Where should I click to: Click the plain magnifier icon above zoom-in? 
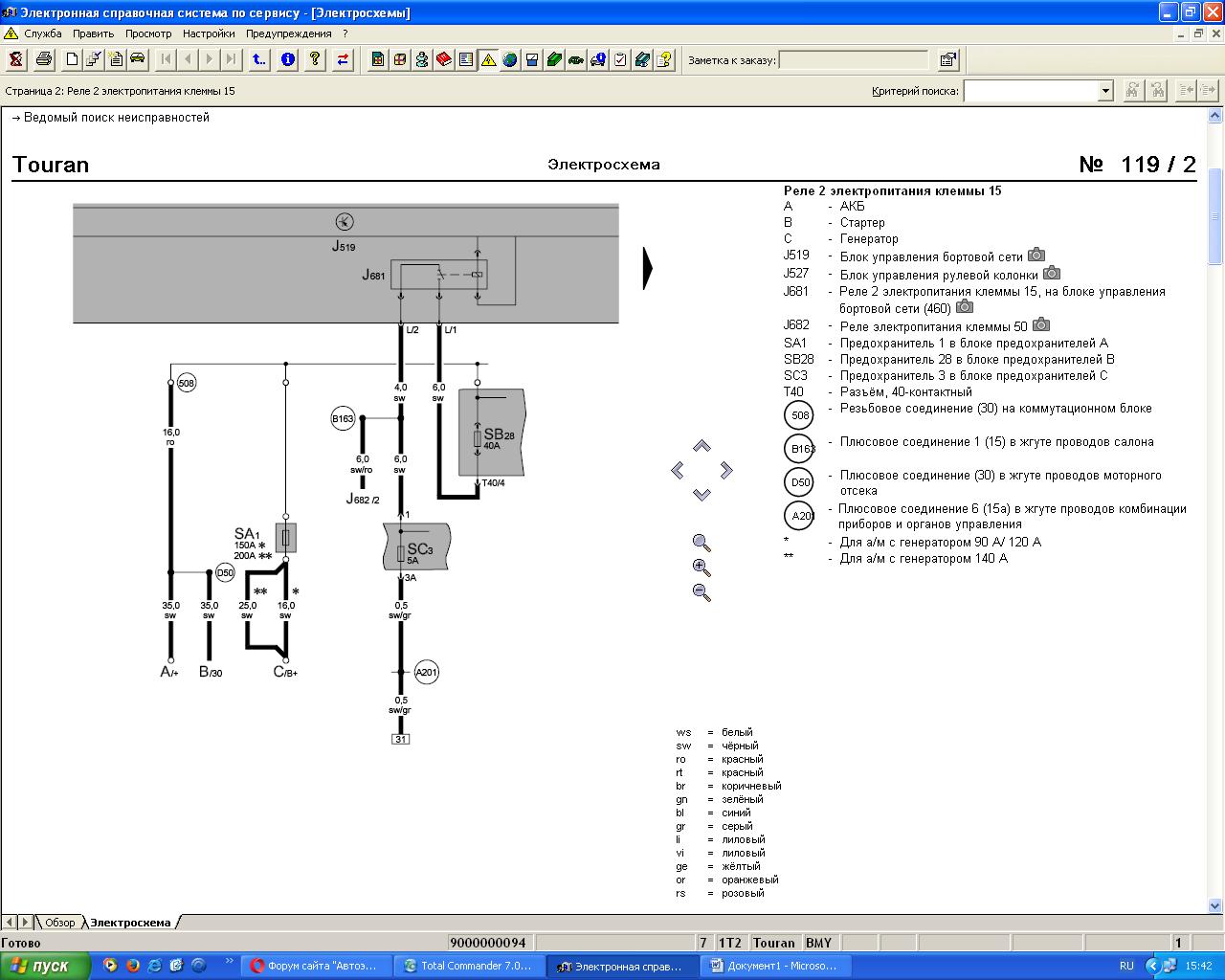tap(702, 543)
